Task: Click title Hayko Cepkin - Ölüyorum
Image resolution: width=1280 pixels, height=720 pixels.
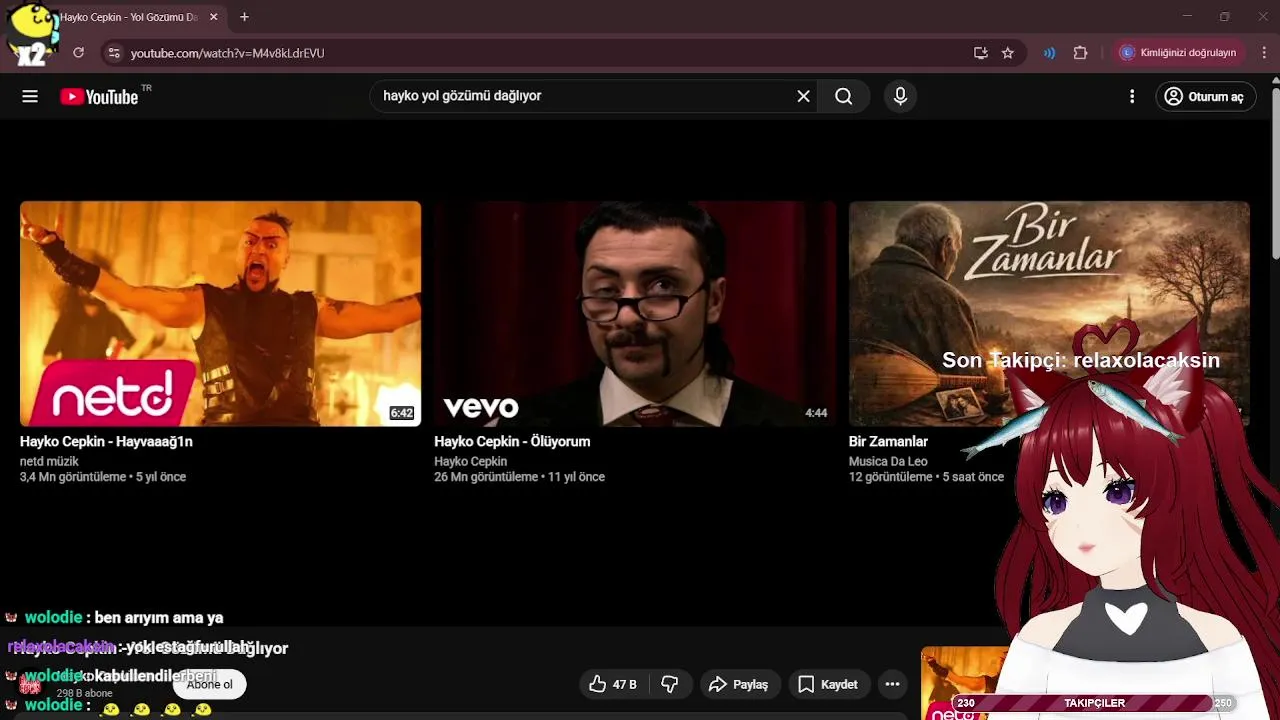Action: coord(512,441)
